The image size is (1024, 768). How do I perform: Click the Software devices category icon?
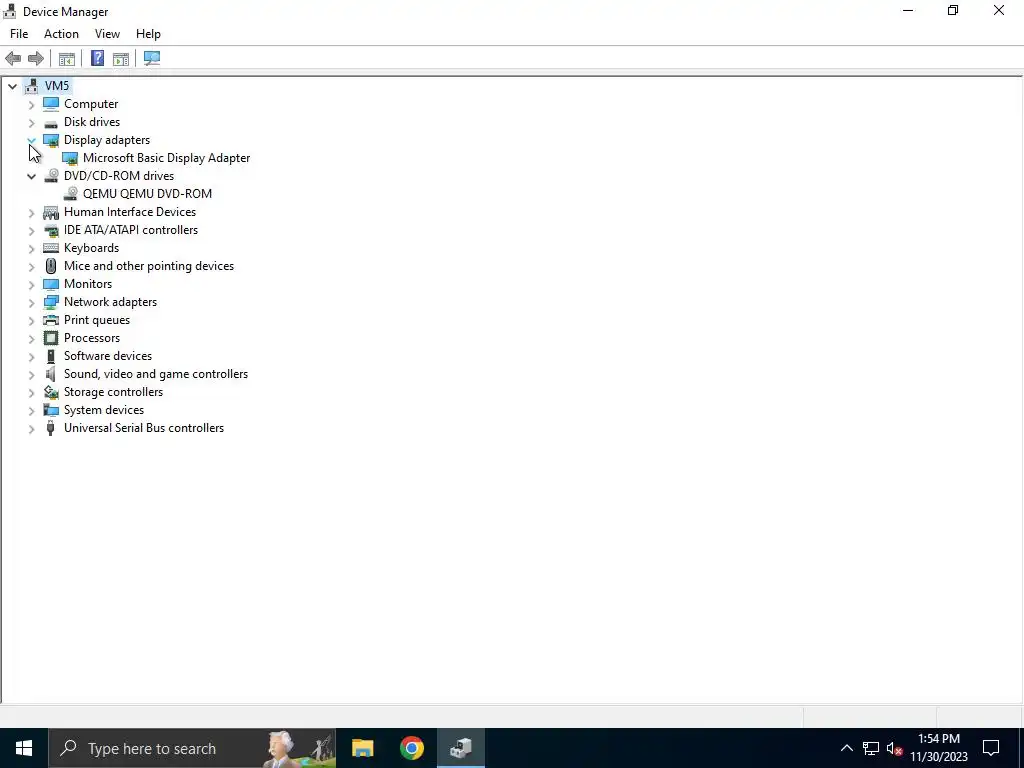coord(51,356)
